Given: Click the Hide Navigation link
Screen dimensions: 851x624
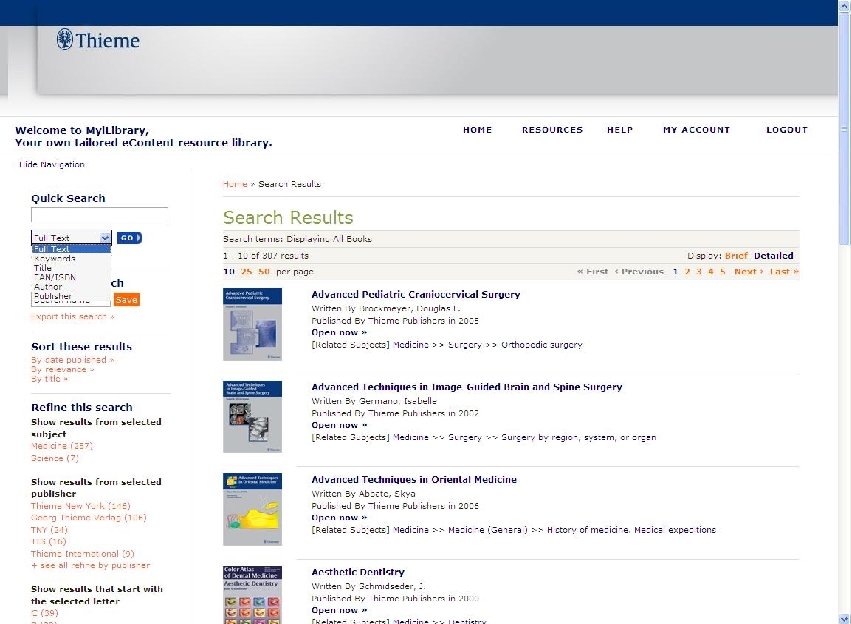Looking at the screenshot, I should click(52, 164).
